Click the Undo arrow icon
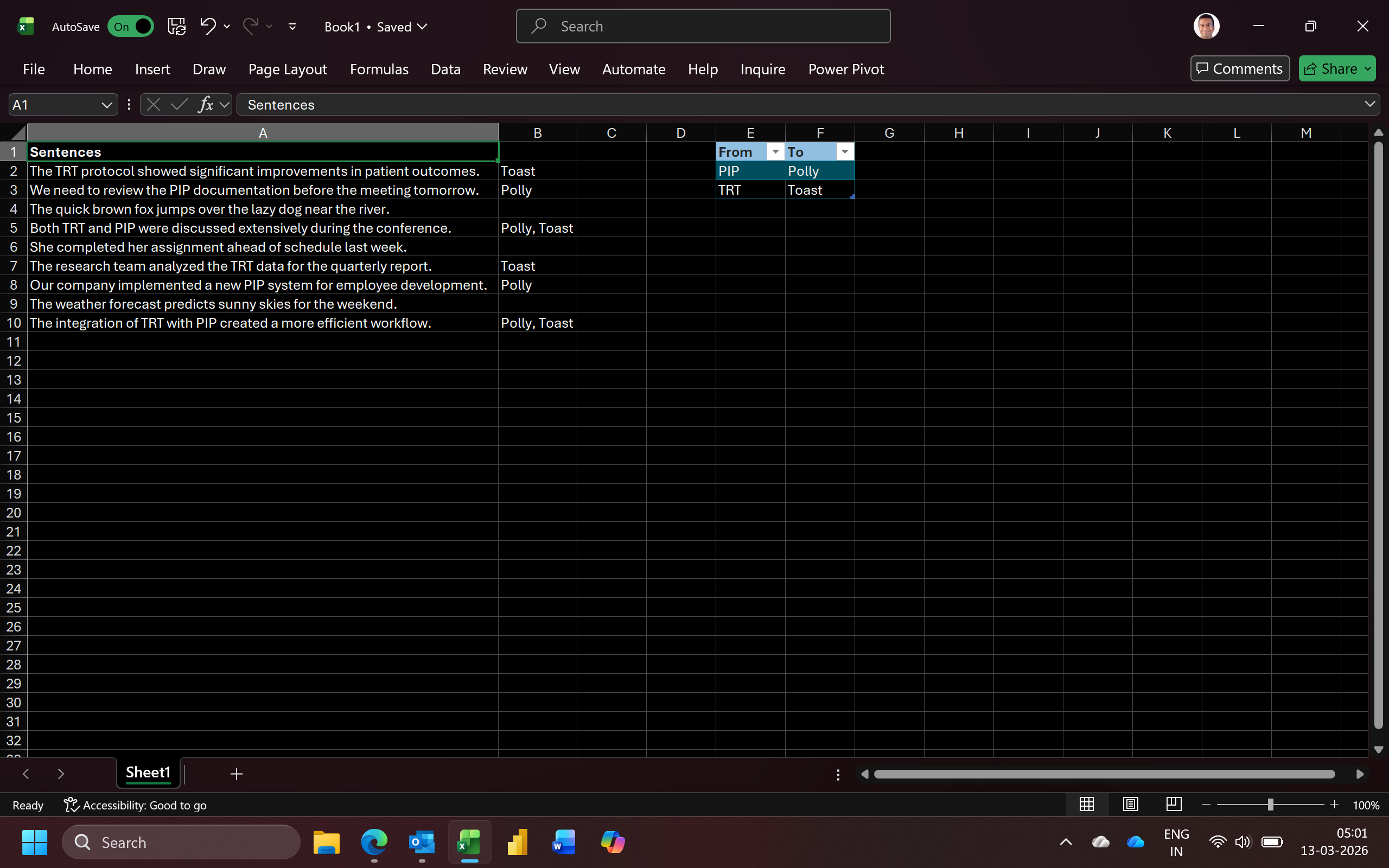The width and height of the screenshot is (1389, 868). pyautogui.click(x=207, y=26)
